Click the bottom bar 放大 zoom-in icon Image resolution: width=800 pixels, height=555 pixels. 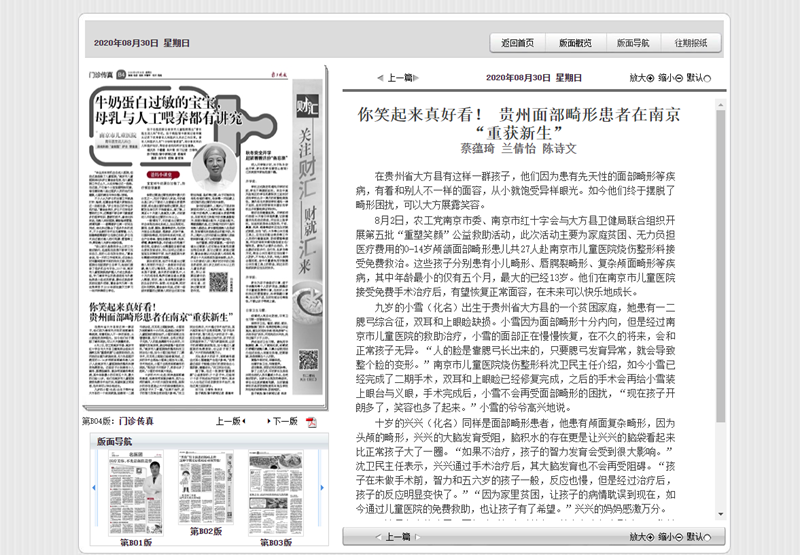[650, 537]
